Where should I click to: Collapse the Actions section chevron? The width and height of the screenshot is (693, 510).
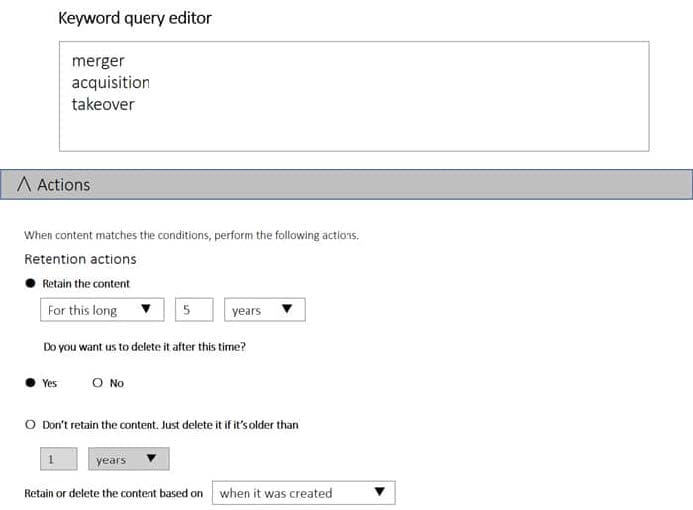pos(24,185)
